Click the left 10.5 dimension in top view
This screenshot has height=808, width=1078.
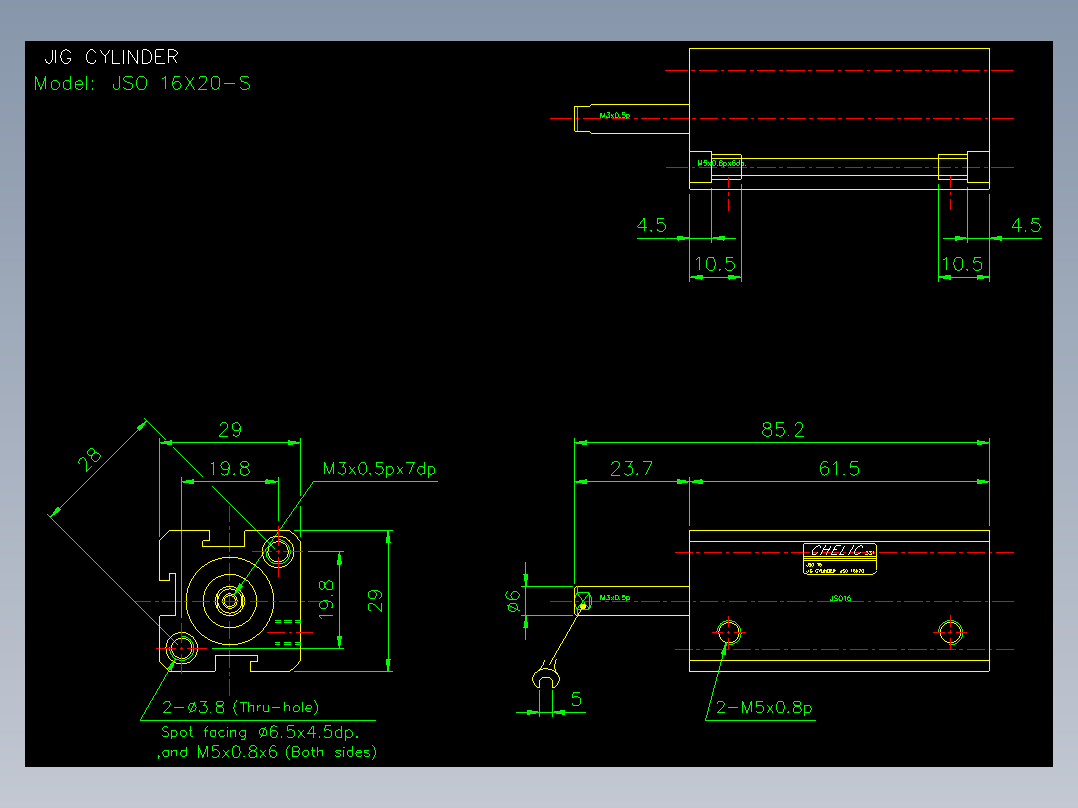pyautogui.click(x=715, y=264)
